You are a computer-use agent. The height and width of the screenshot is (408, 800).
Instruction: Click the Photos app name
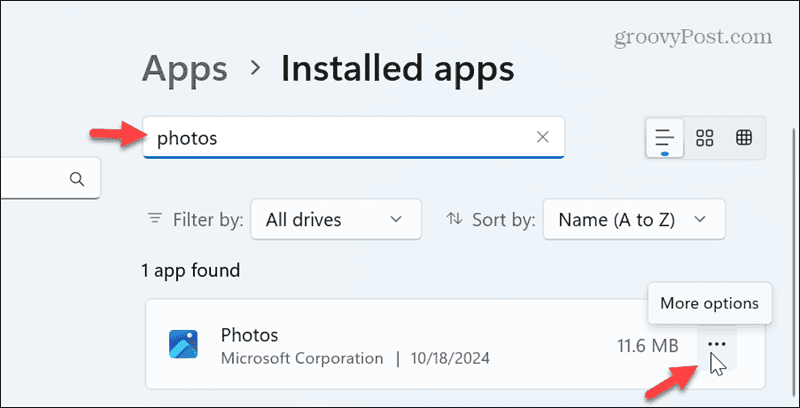249,335
